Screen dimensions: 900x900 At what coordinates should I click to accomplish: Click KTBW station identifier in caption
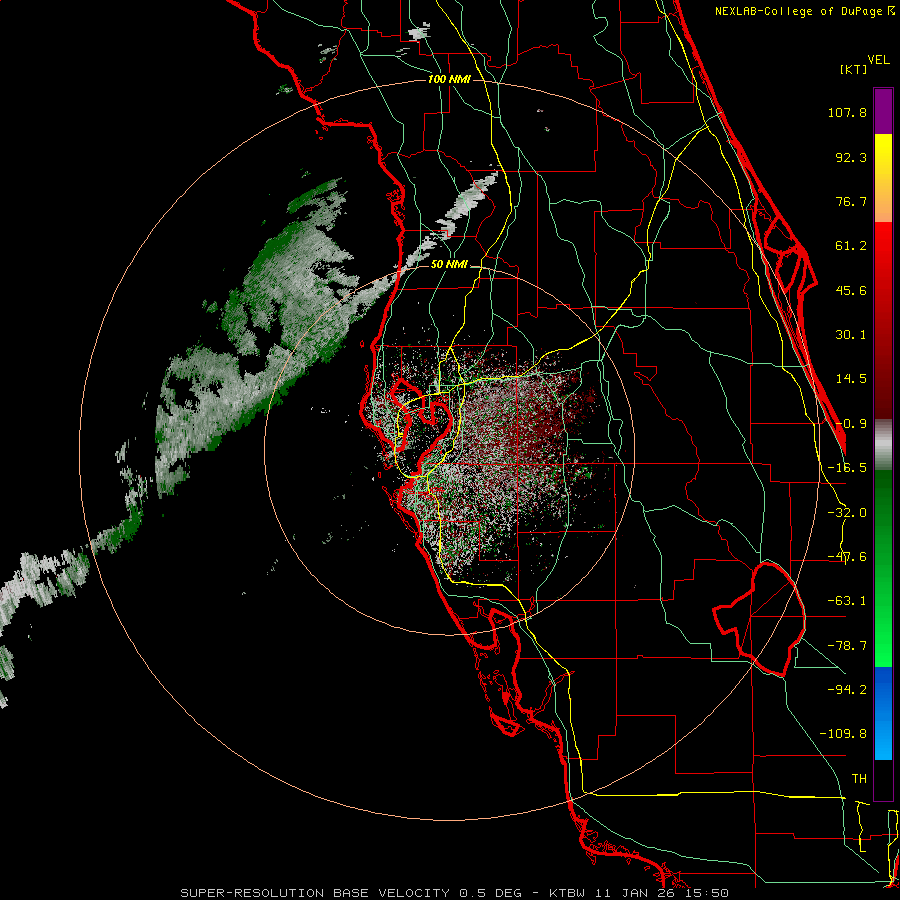[x=569, y=893]
